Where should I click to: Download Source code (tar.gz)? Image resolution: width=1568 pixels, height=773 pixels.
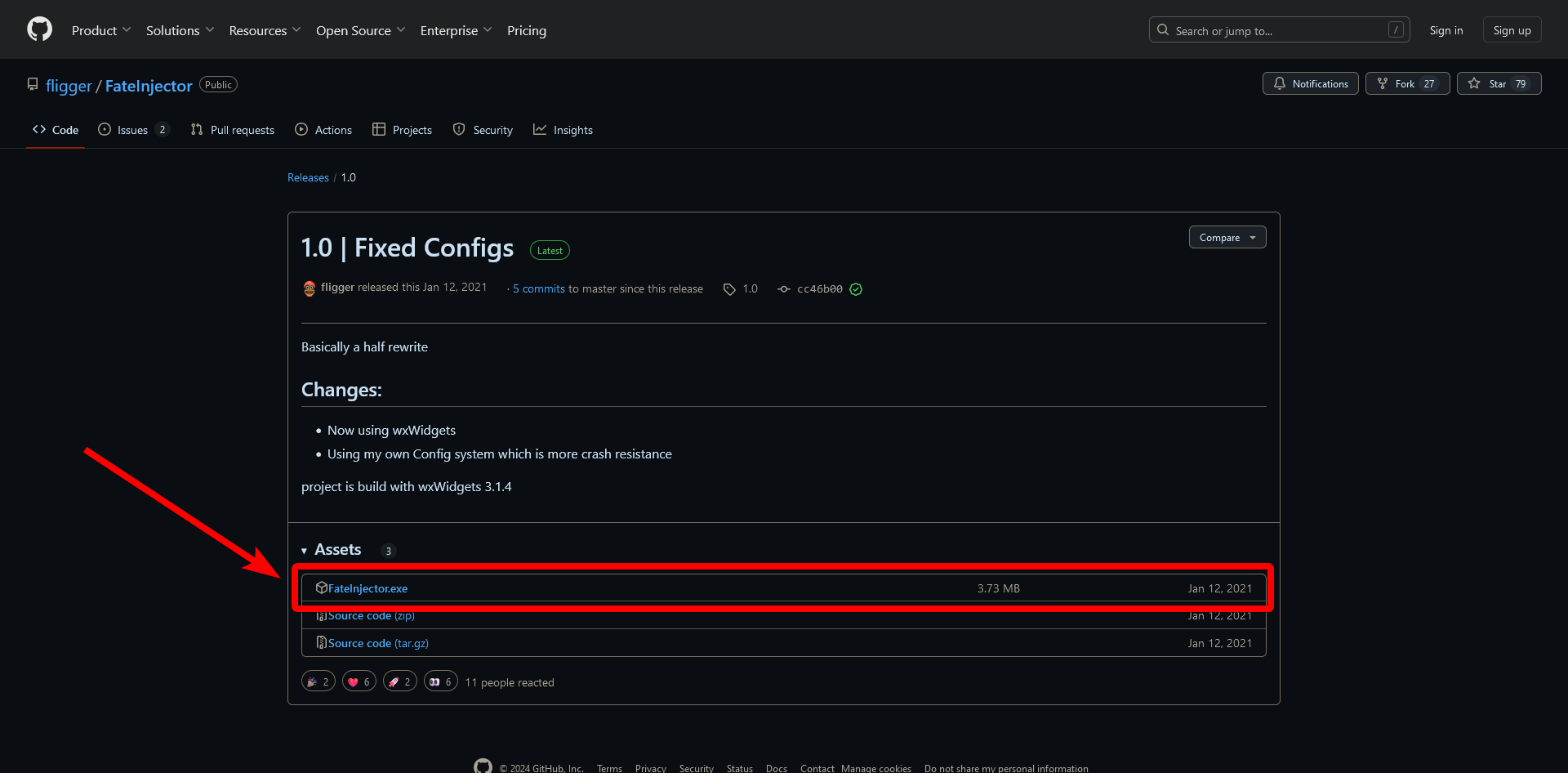378,643
